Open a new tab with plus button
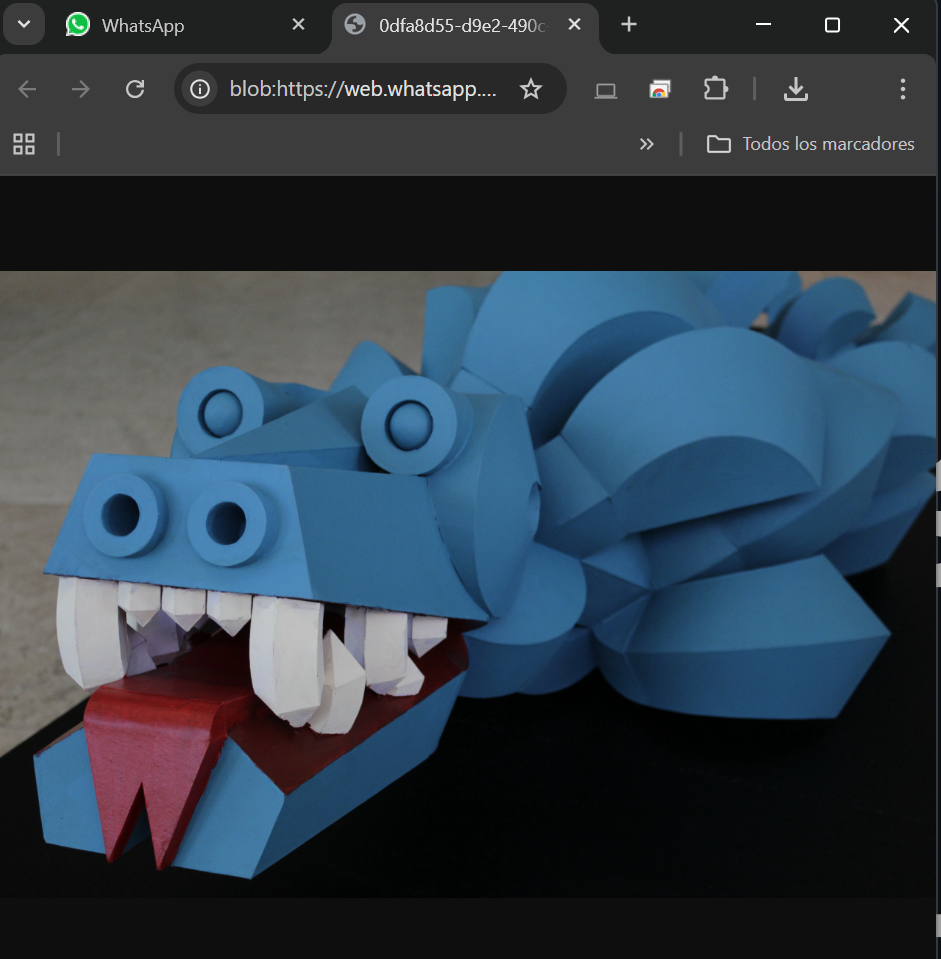Screen dimensions: 941x959 [629, 25]
